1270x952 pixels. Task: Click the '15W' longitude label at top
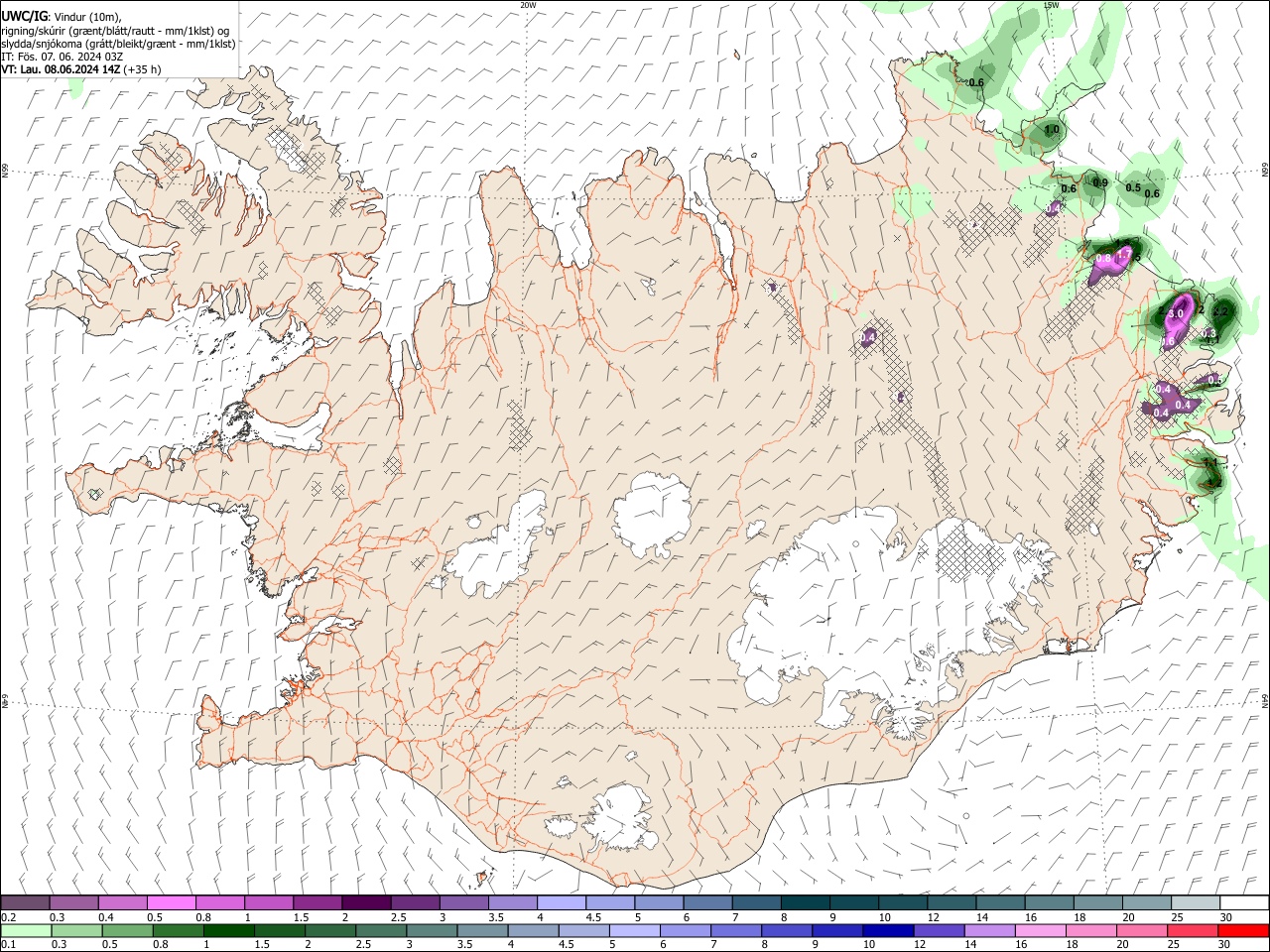click(1051, 5)
